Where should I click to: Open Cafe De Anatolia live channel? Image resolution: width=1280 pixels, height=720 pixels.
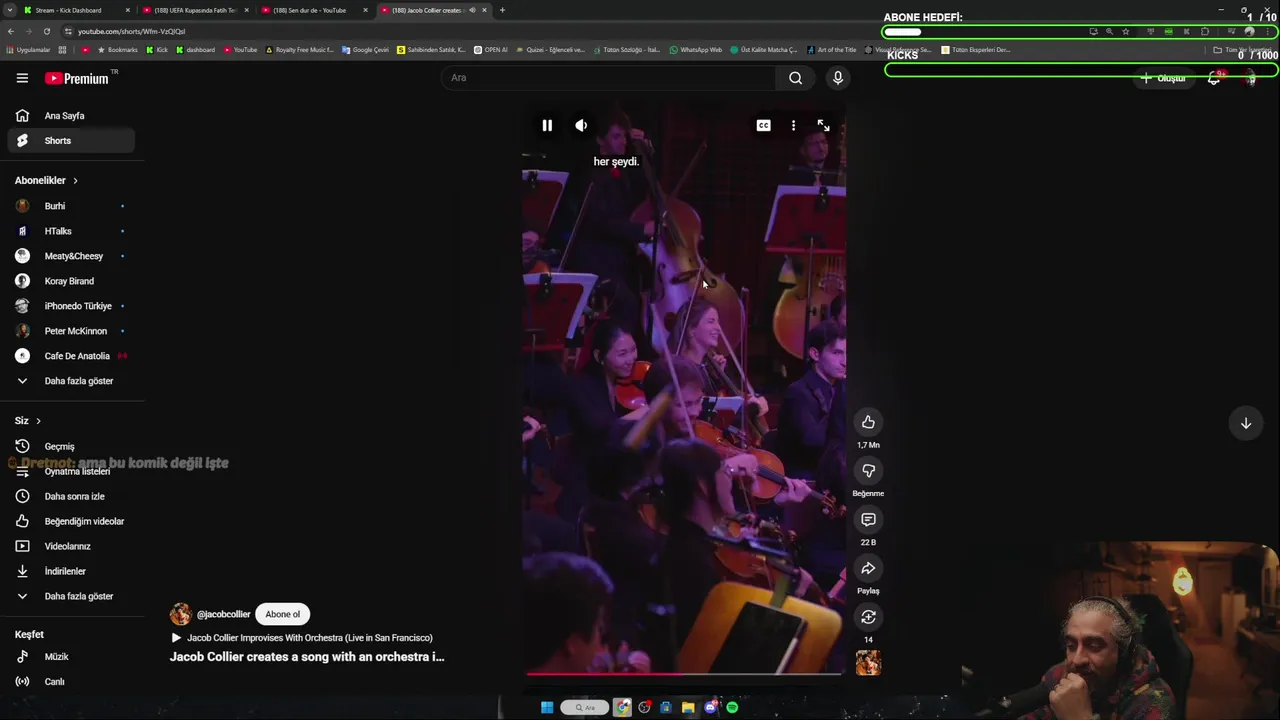coord(70,356)
